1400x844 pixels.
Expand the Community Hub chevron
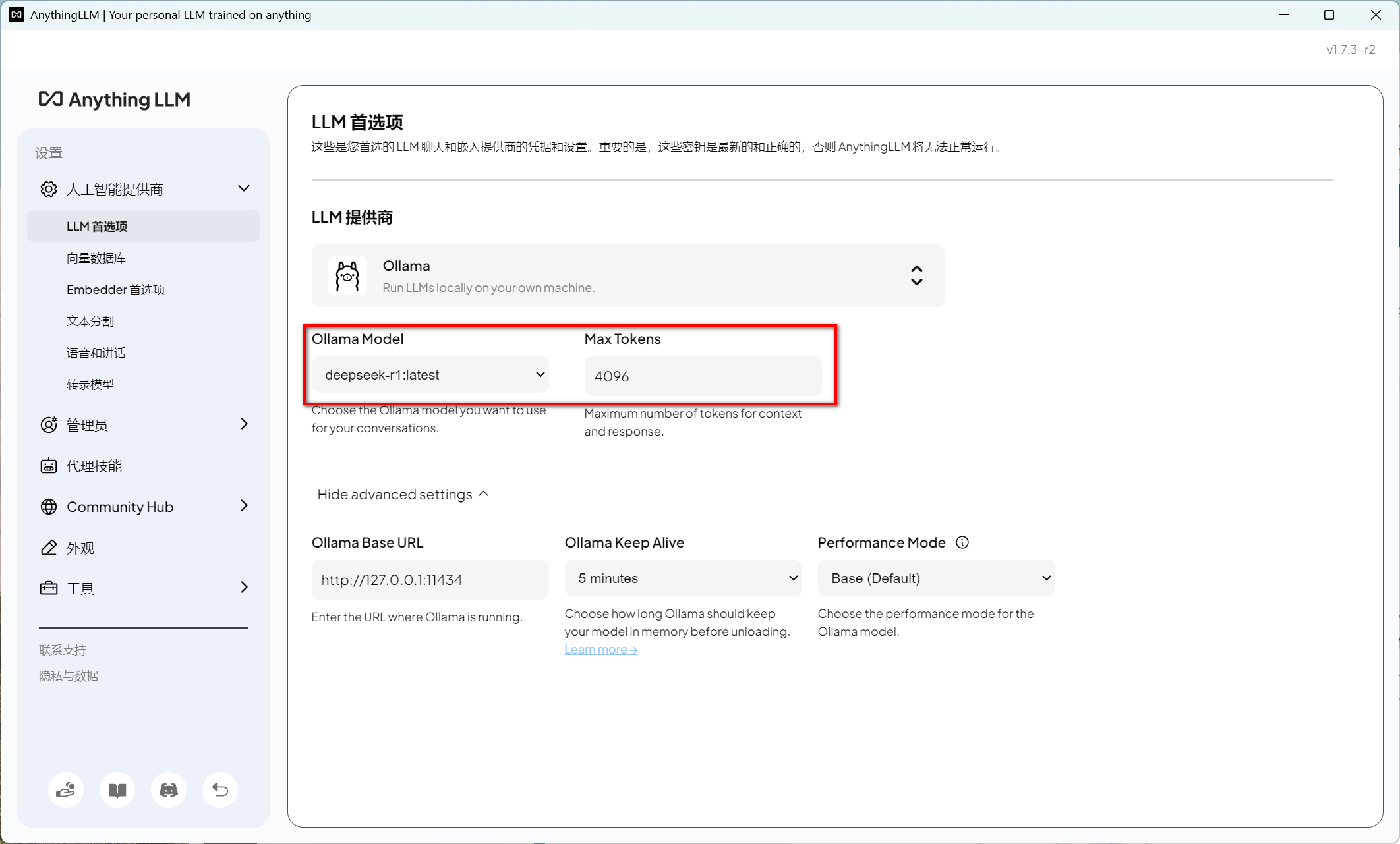pyautogui.click(x=245, y=505)
